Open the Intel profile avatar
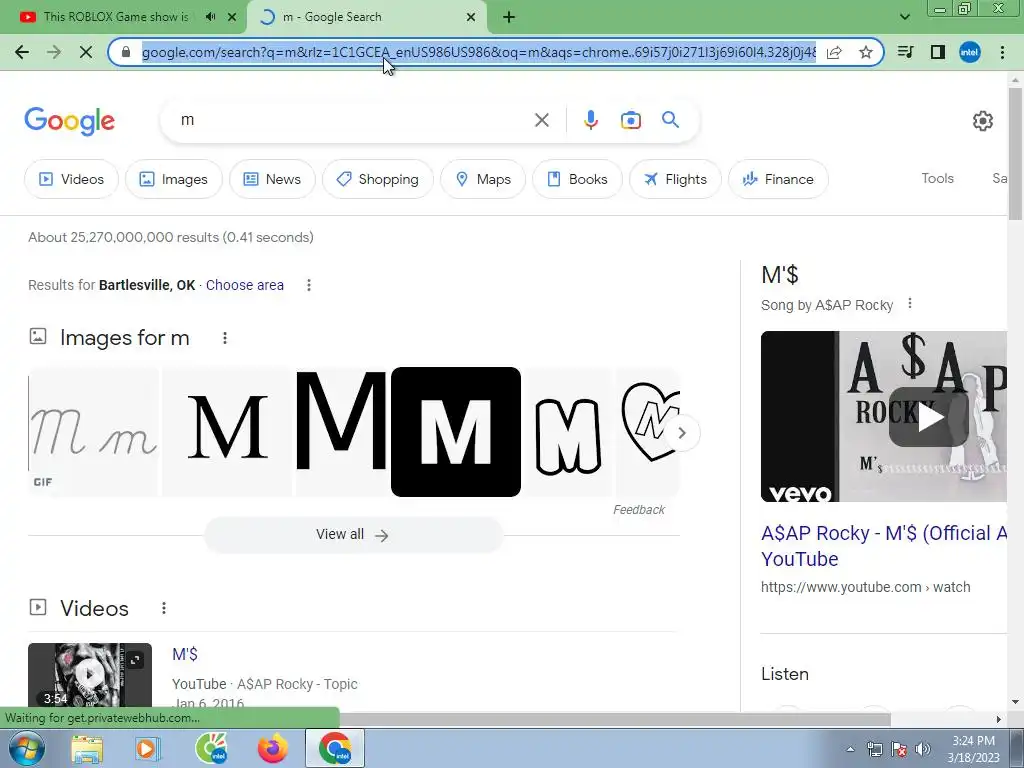This screenshot has height=768, width=1024. pyautogui.click(x=970, y=52)
